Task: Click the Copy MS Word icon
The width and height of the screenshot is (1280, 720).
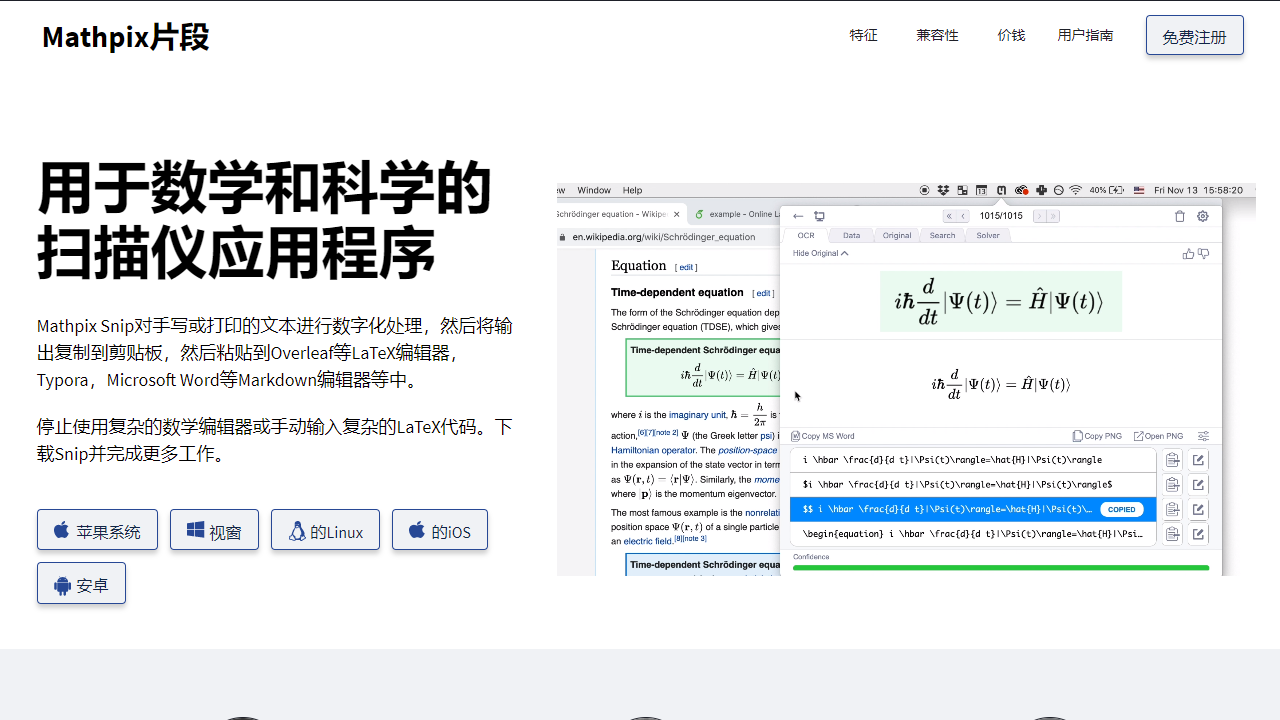Action: click(793, 435)
